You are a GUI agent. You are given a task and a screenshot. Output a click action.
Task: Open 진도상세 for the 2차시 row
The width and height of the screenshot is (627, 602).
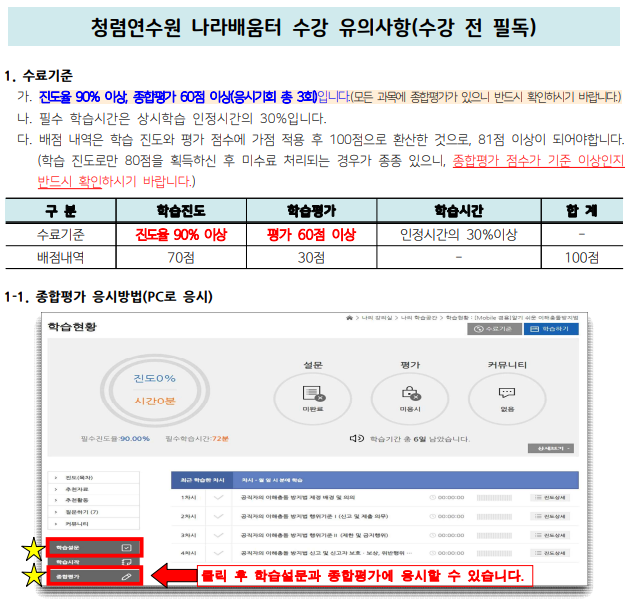pyautogui.click(x=549, y=516)
